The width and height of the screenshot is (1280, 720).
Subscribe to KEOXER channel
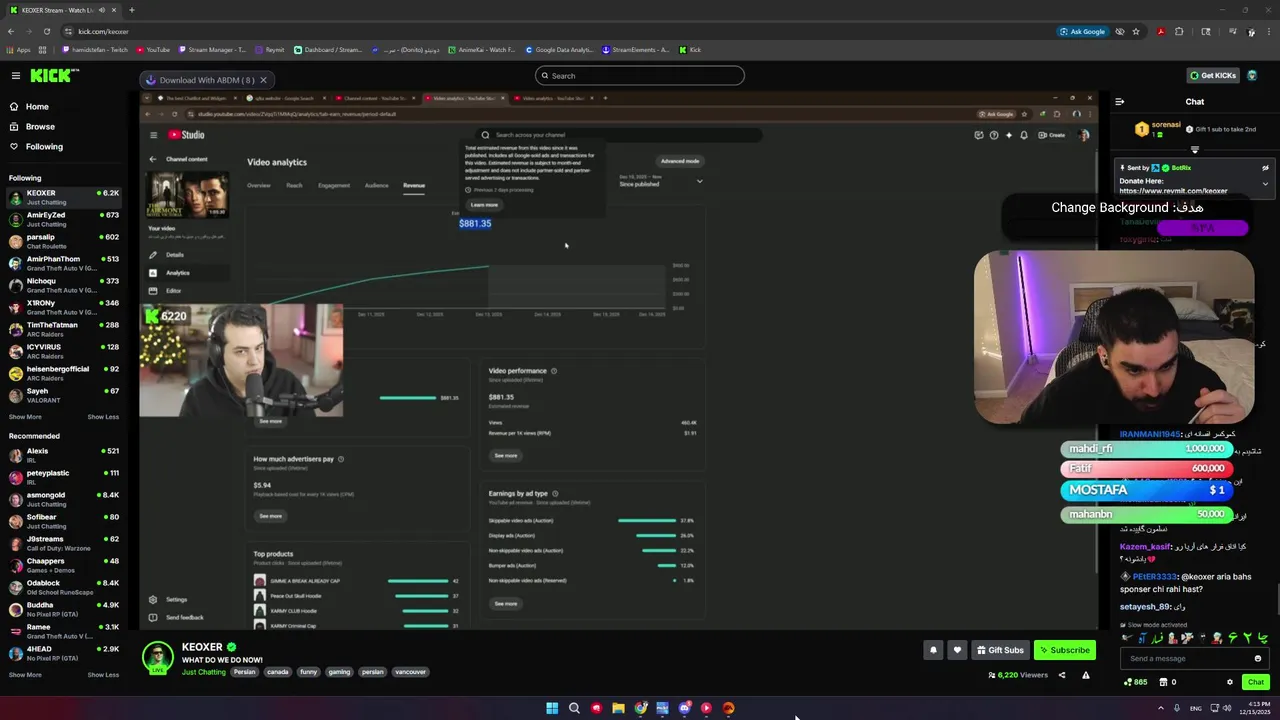[1065, 650]
